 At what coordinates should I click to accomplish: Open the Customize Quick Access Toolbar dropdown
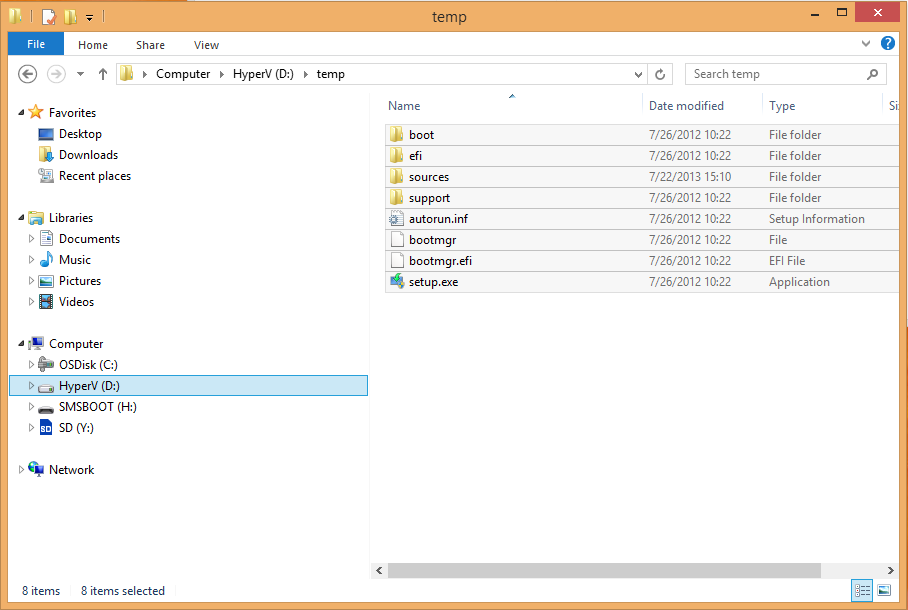(90, 17)
